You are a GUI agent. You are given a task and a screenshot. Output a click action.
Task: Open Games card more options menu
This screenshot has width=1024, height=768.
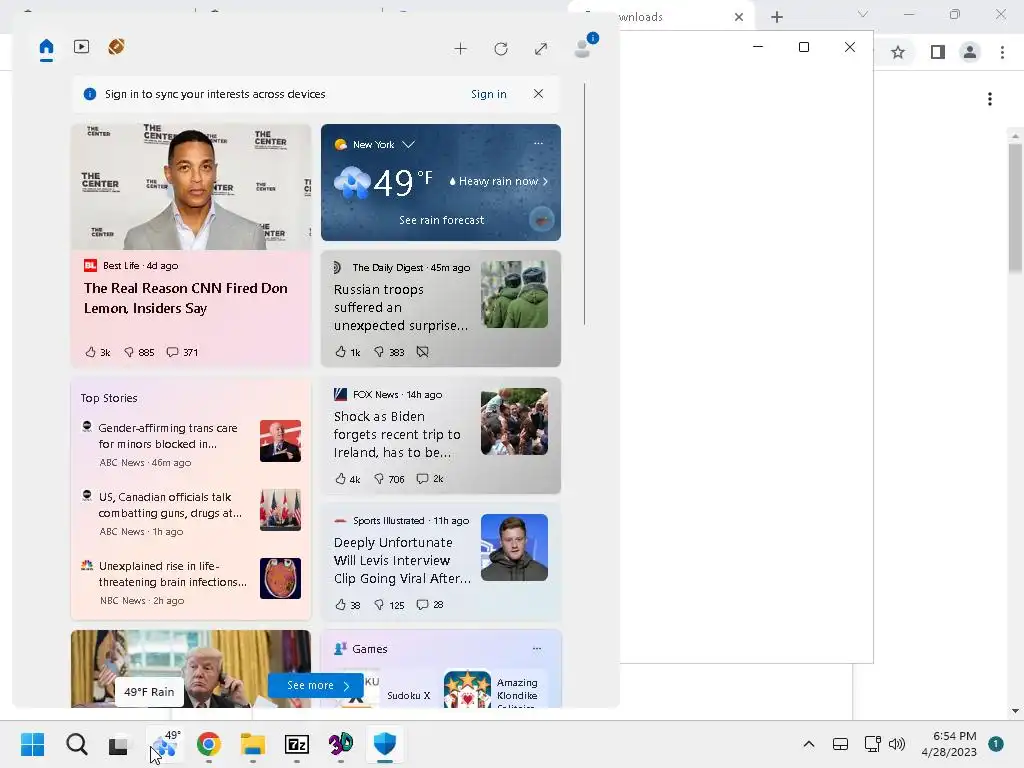pos(537,648)
